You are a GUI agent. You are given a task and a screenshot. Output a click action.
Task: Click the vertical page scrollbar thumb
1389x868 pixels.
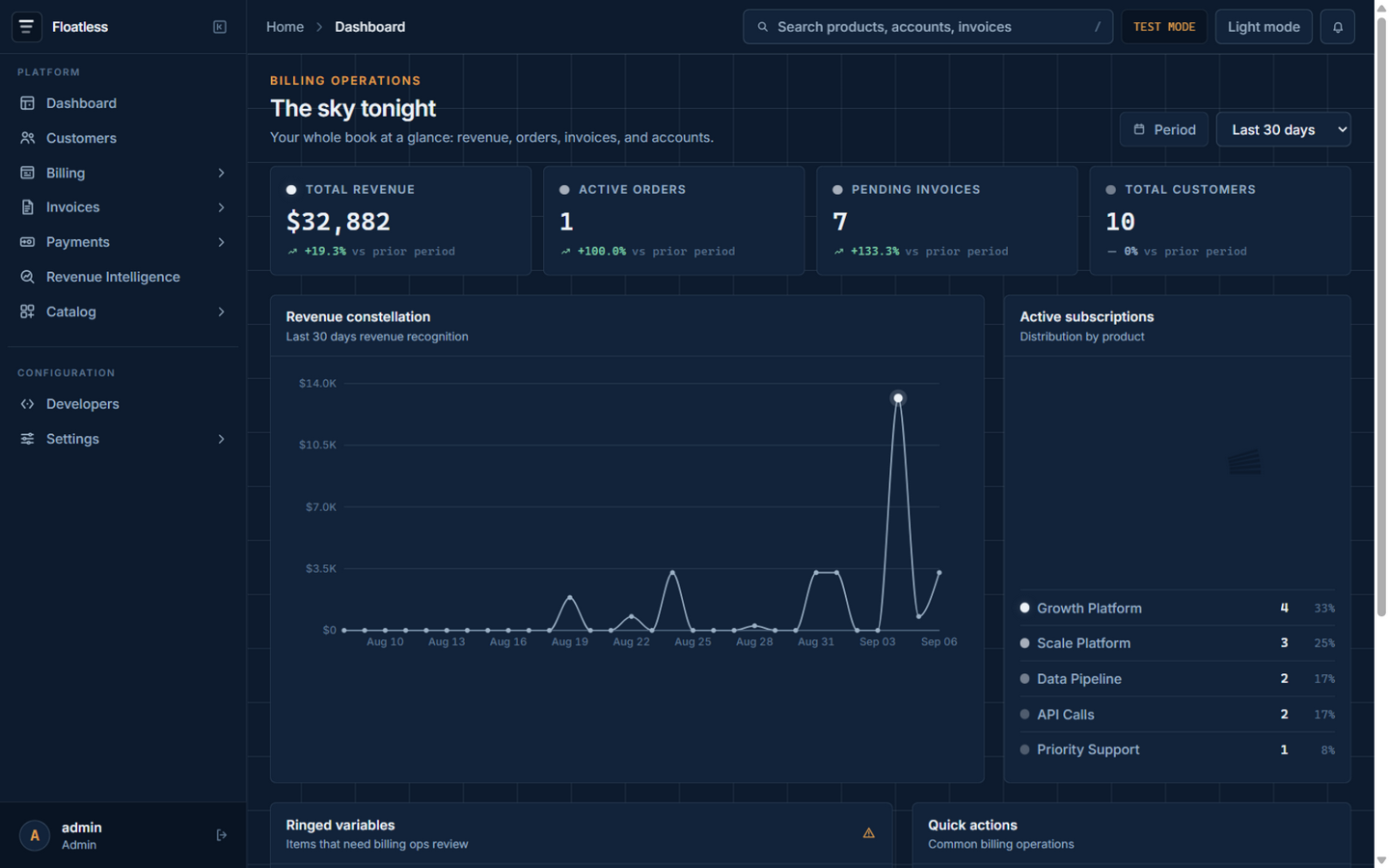coord(1381,318)
